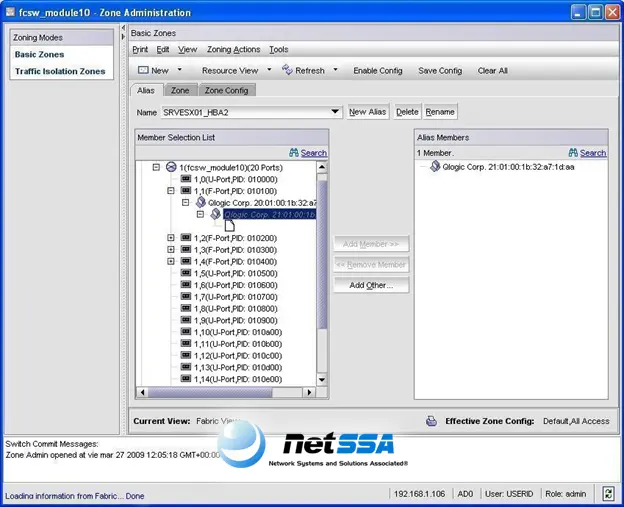Expand the 1,2 F-Port node
The width and height of the screenshot is (624, 507).
pyautogui.click(x=171, y=238)
